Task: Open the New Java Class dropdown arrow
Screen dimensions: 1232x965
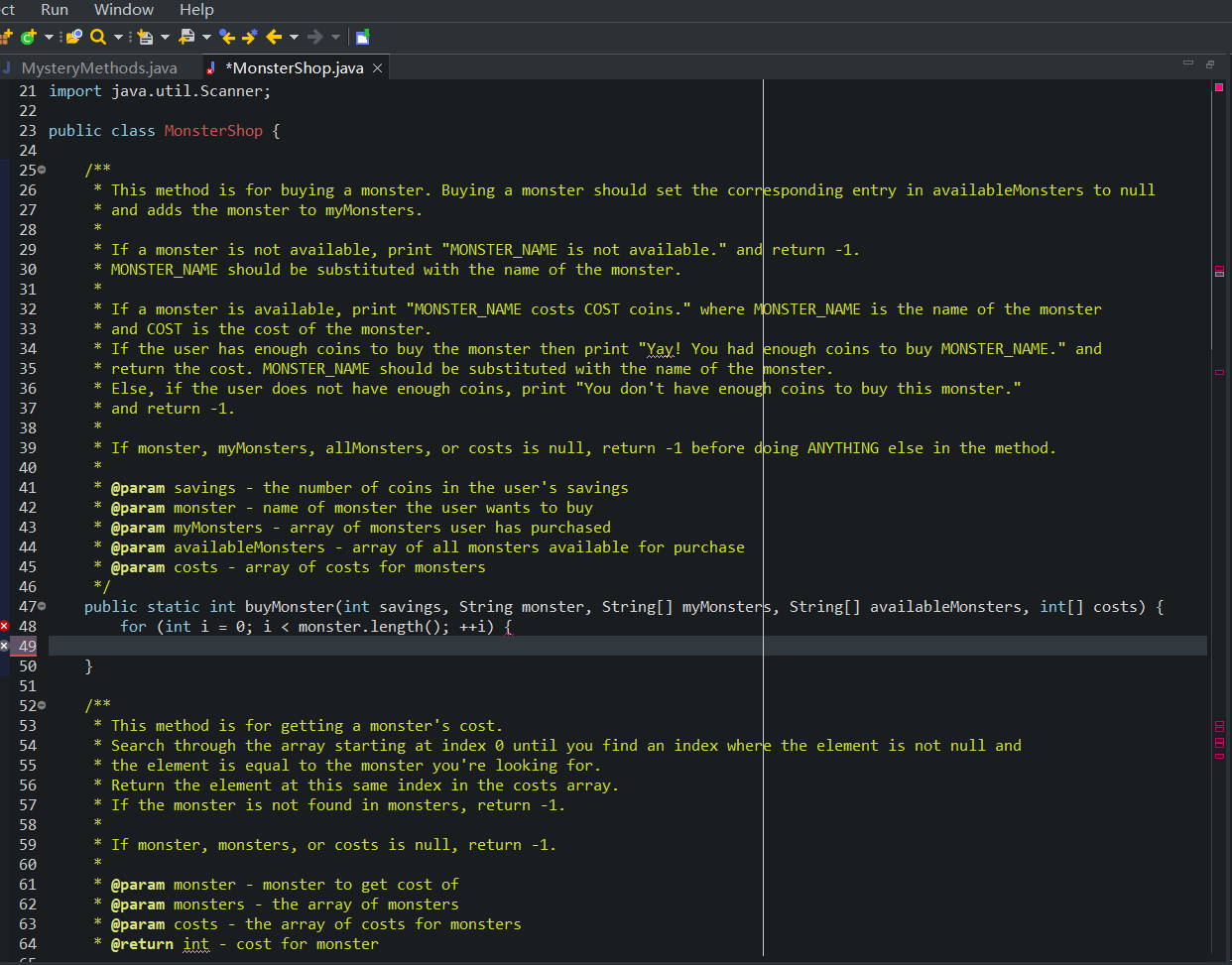Action: click(49, 37)
